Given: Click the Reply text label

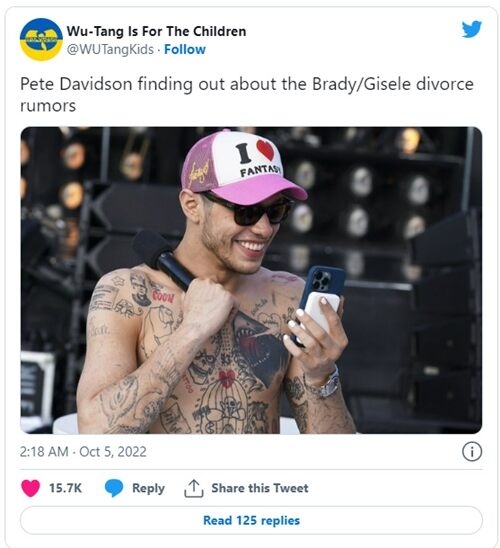Looking at the screenshot, I should point(148,488).
